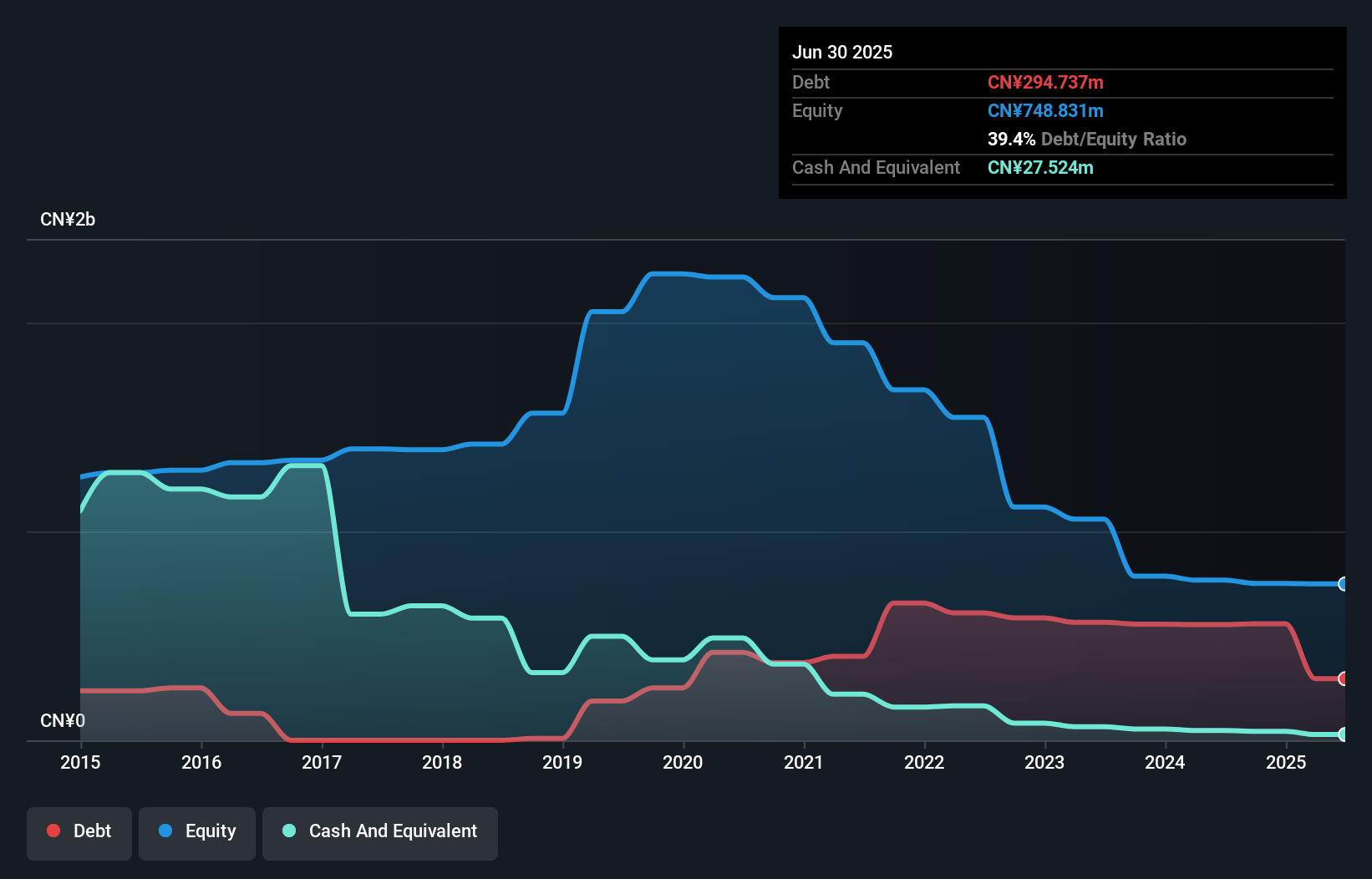Click the CN¥294.737m Debt value

(x=1045, y=82)
